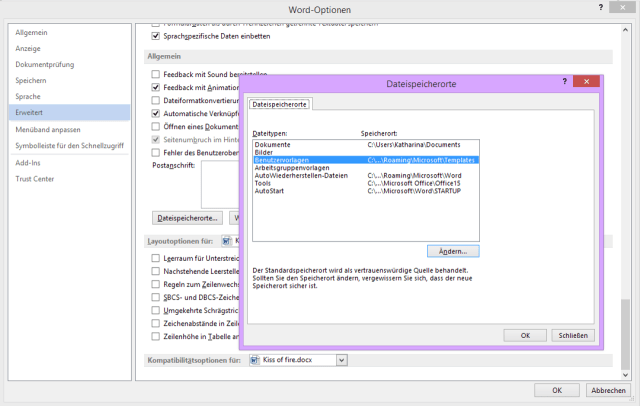Open the Kompatibilitätsoptionen document dropdown
Screen dimensions: 640x406
tap(342, 359)
